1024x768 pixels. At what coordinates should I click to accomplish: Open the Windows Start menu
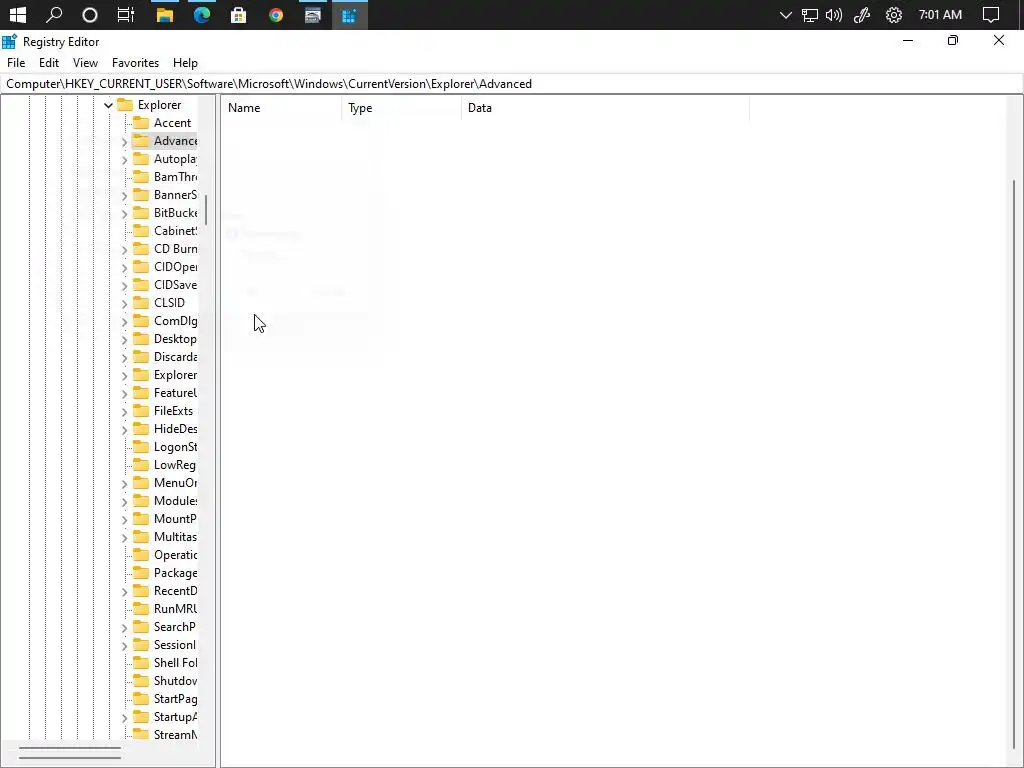[x=18, y=14]
